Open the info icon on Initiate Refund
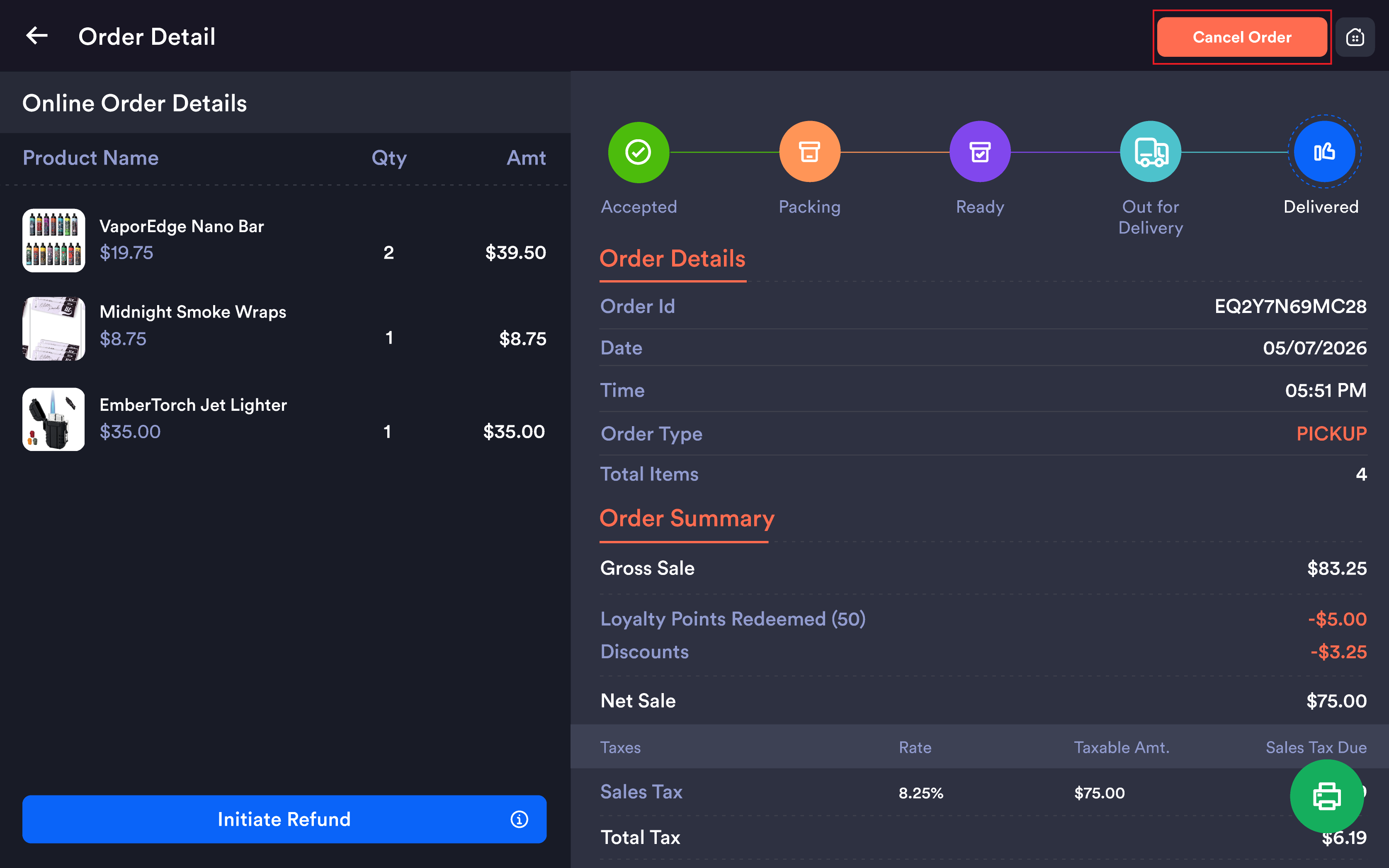Image resolution: width=1389 pixels, height=868 pixels. pos(519,819)
